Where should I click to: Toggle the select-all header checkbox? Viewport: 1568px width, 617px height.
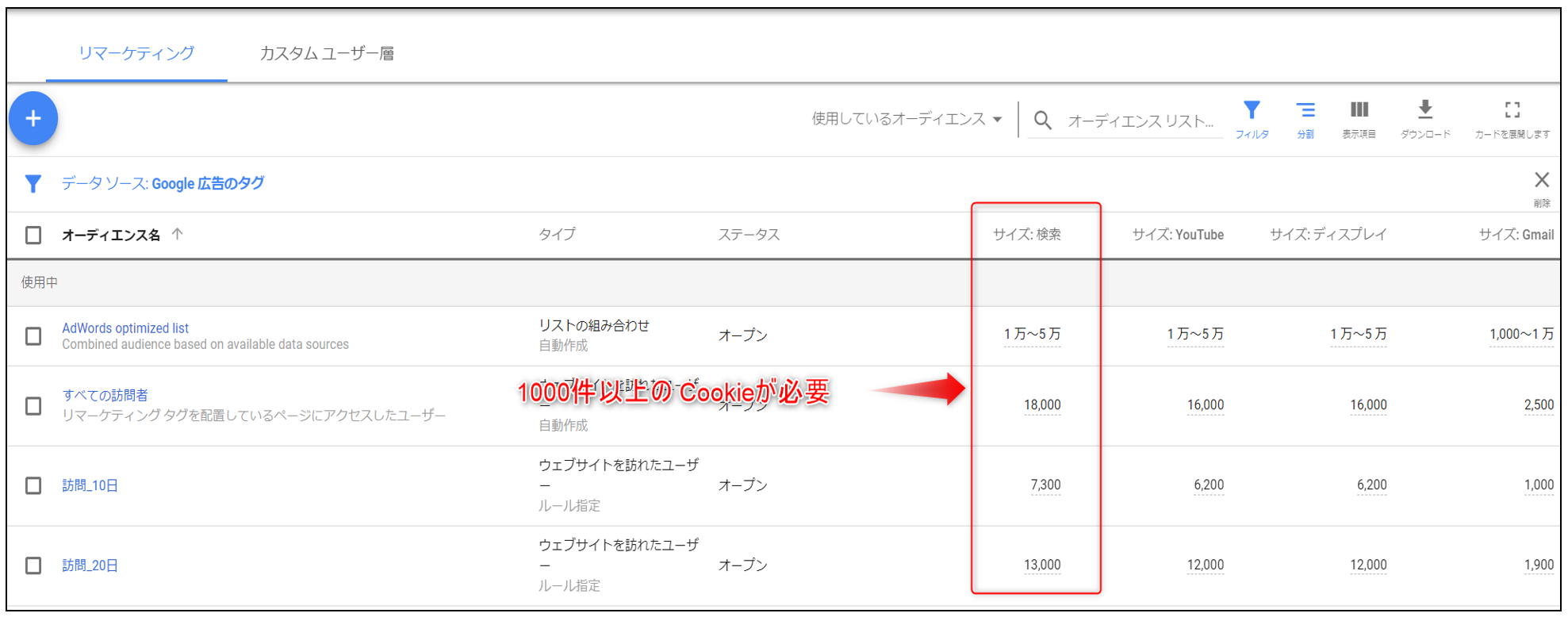[33, 236]
